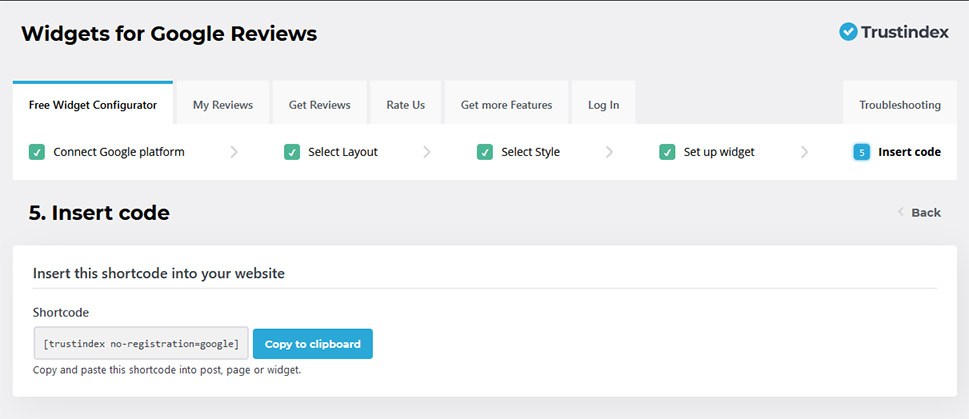
Task: Click green checkmark beside Set up widget
Action: [x=667, y=152]
